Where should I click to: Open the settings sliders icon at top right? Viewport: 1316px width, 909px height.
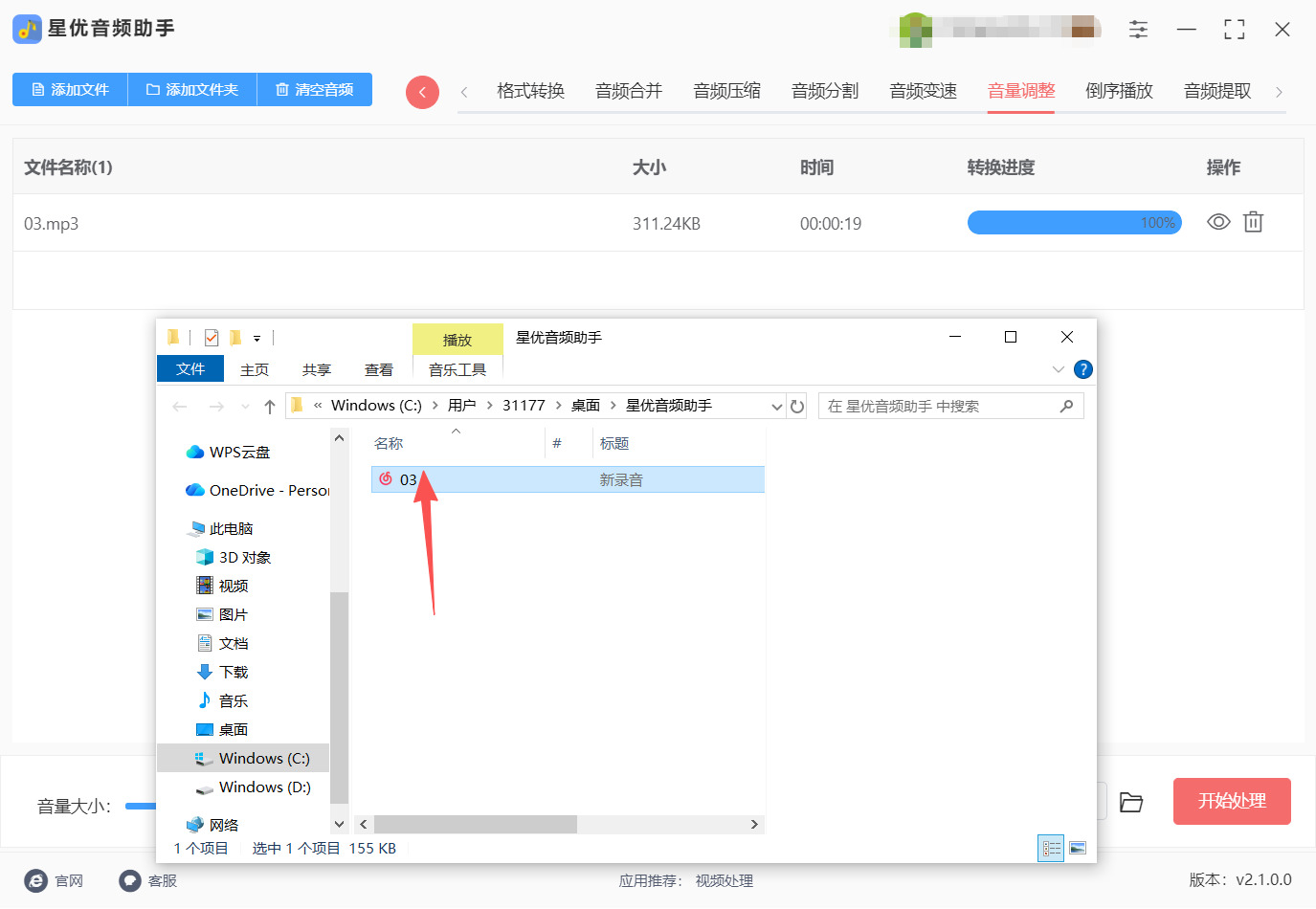pyautogui.click(x=1138, y=30)
